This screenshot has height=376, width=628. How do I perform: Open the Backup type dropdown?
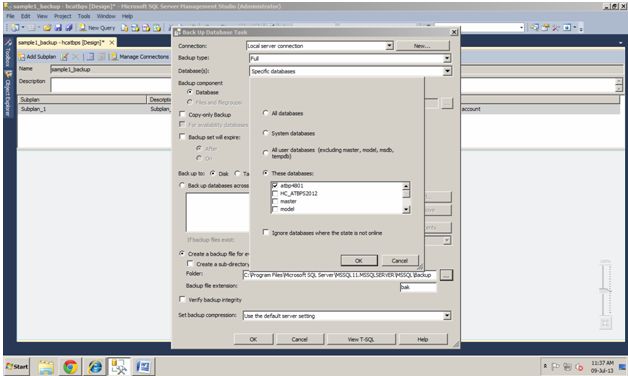[x=447, y=58]
